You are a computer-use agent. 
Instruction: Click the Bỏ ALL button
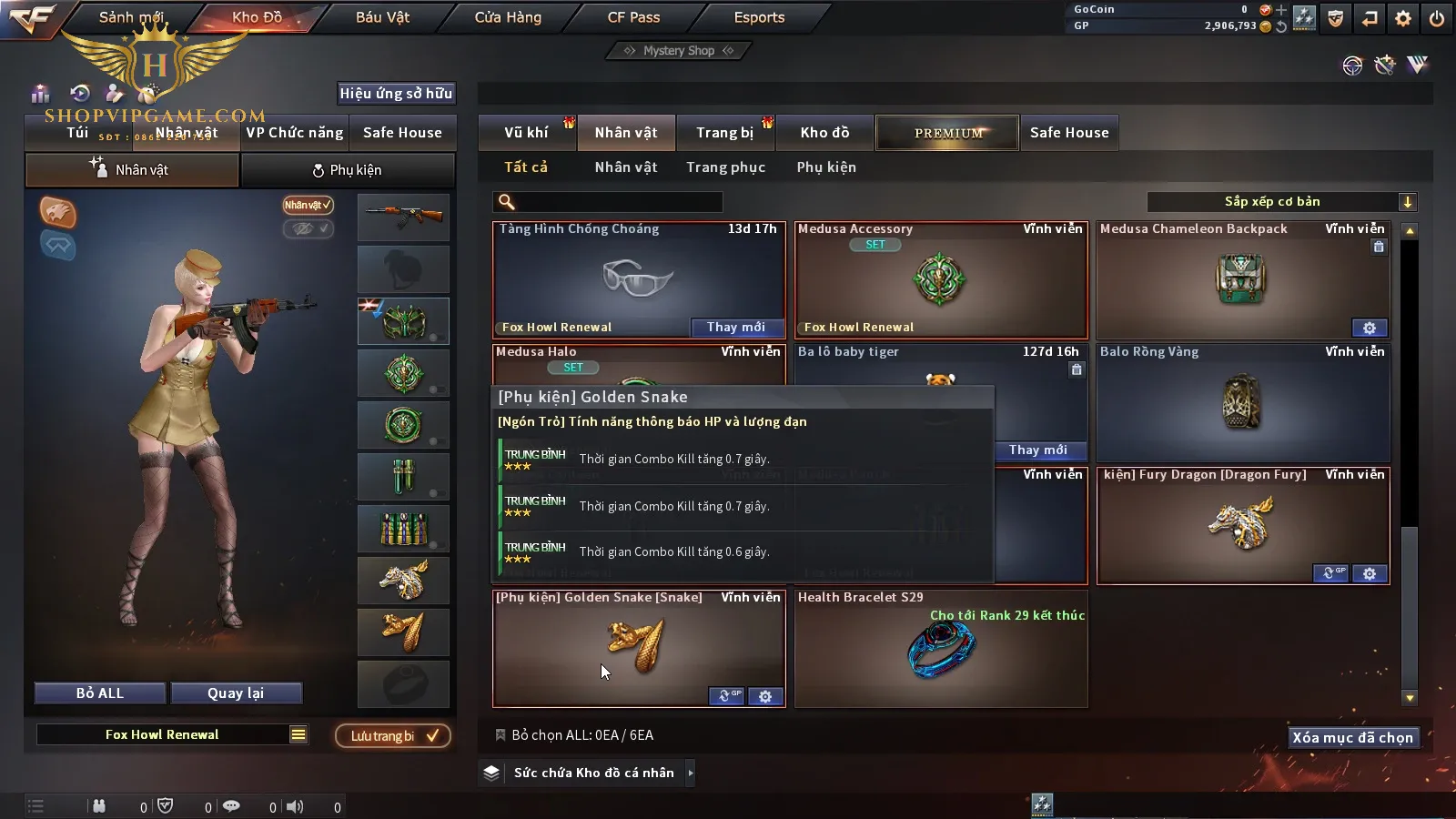(100, 693)
